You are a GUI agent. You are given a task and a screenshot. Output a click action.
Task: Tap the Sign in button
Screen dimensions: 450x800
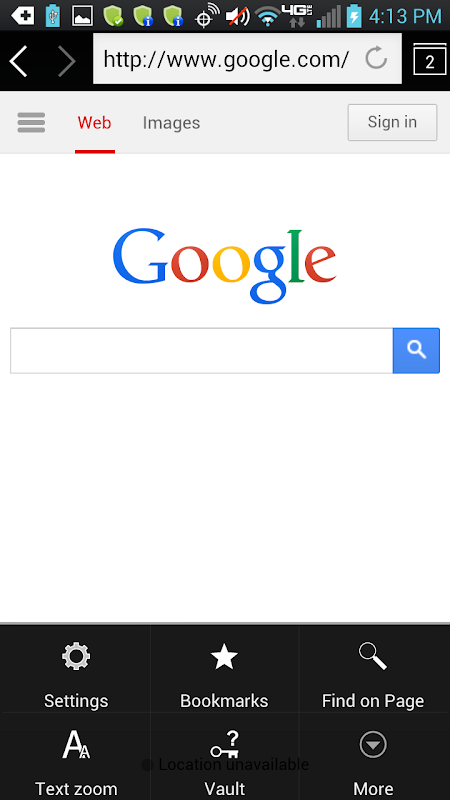point(392,122)
